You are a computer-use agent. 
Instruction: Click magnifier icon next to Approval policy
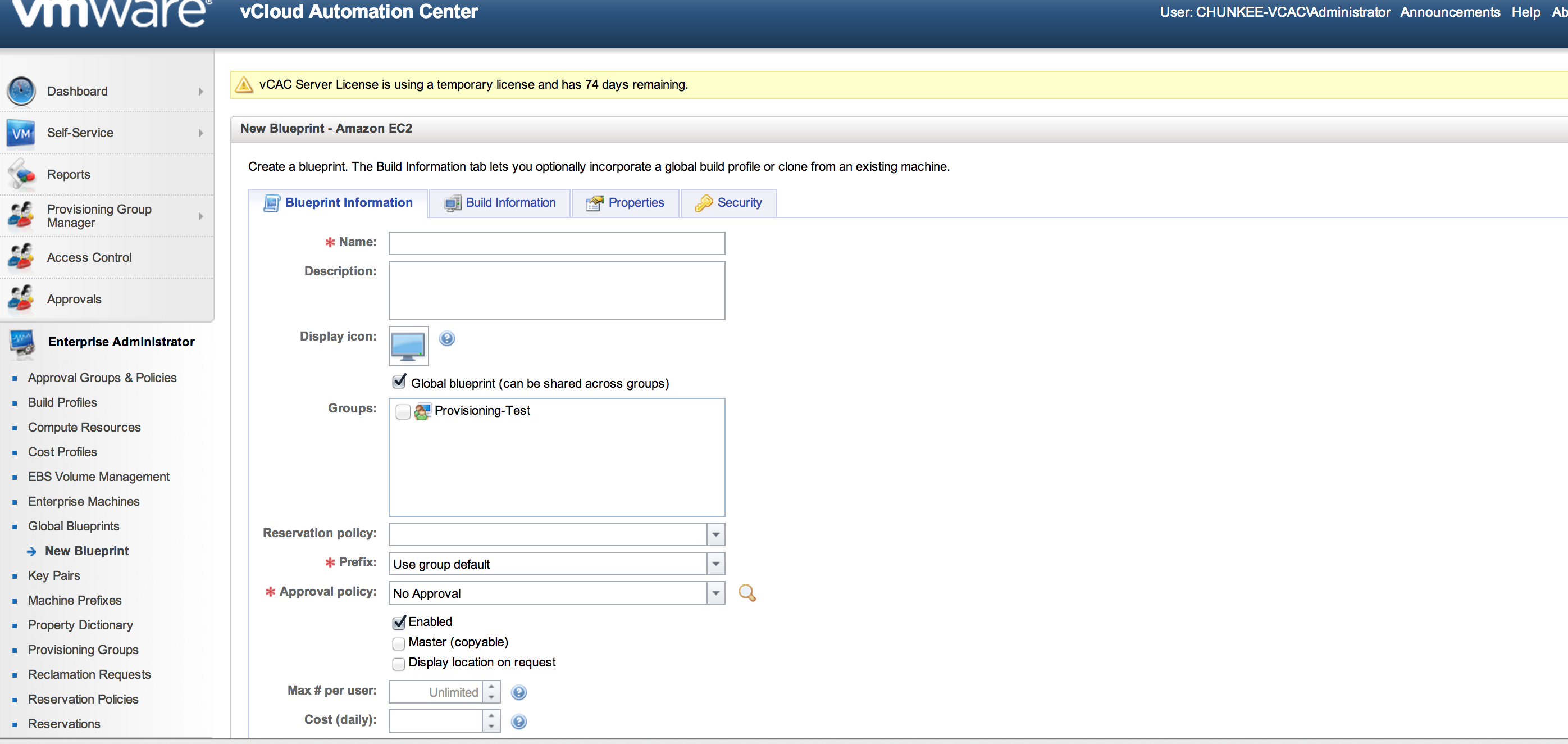747,593
